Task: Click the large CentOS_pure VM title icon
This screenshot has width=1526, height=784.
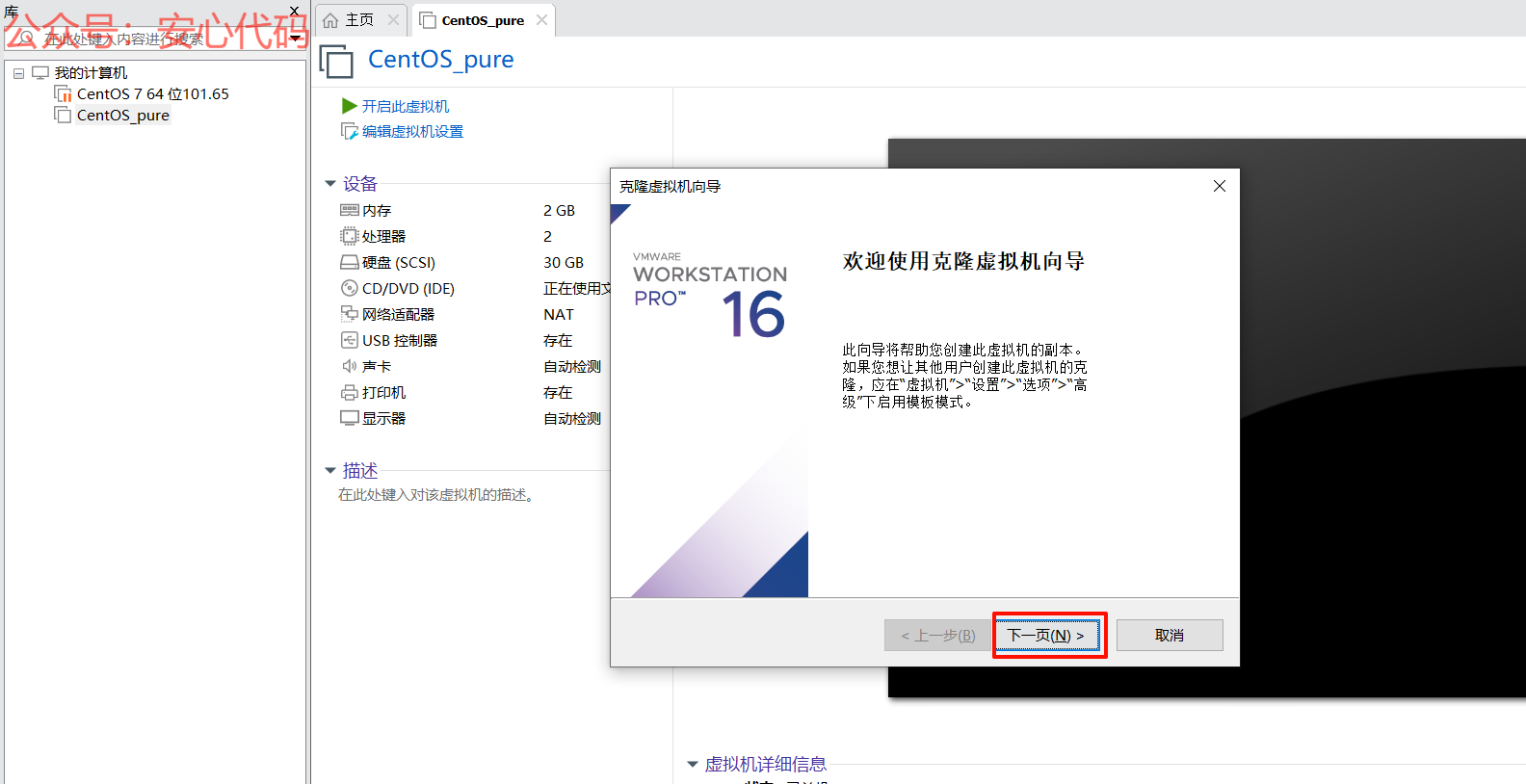Action: [x=336, y=62]
